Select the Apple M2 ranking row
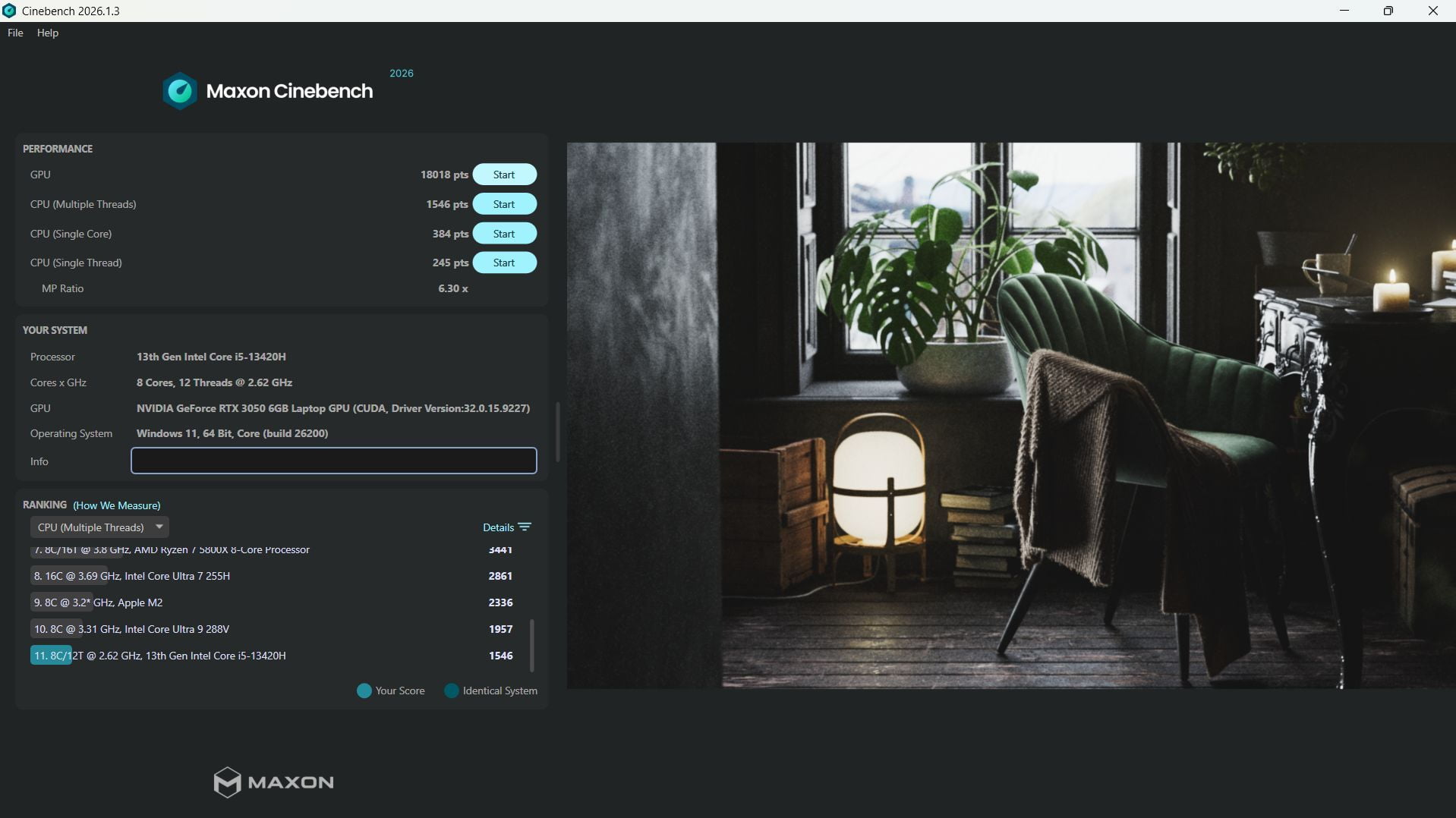Image resolution: width=1456 pixels, height=818 pixels. tap(273, 602)
